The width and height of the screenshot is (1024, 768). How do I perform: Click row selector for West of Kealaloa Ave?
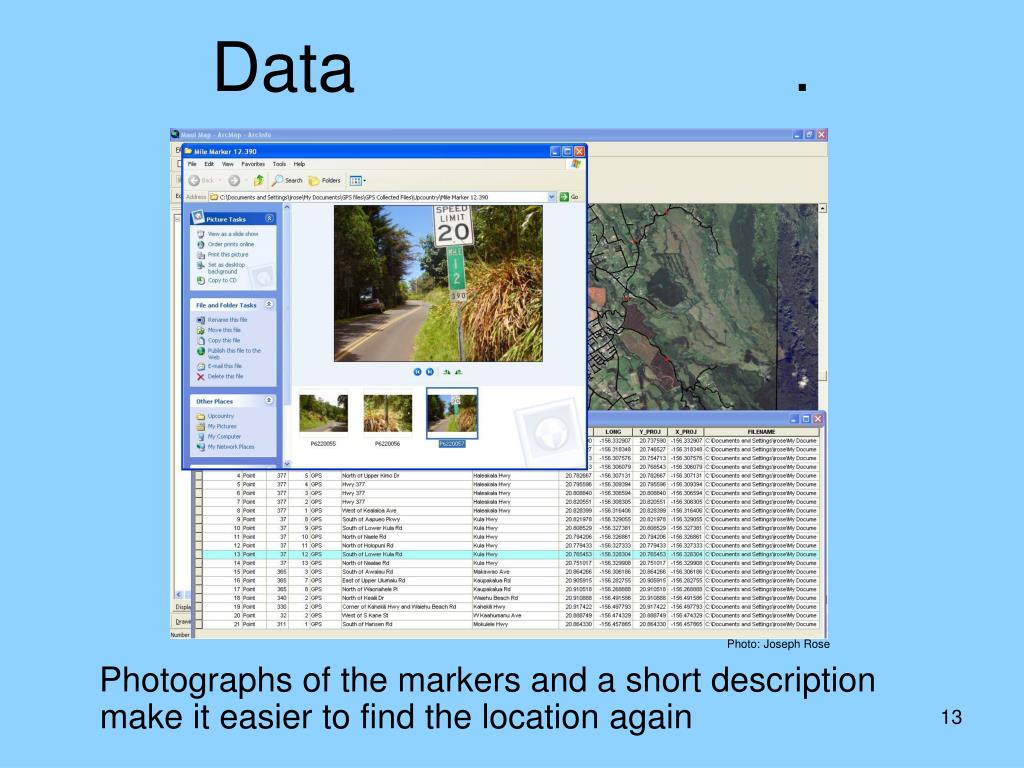(198, 510)
